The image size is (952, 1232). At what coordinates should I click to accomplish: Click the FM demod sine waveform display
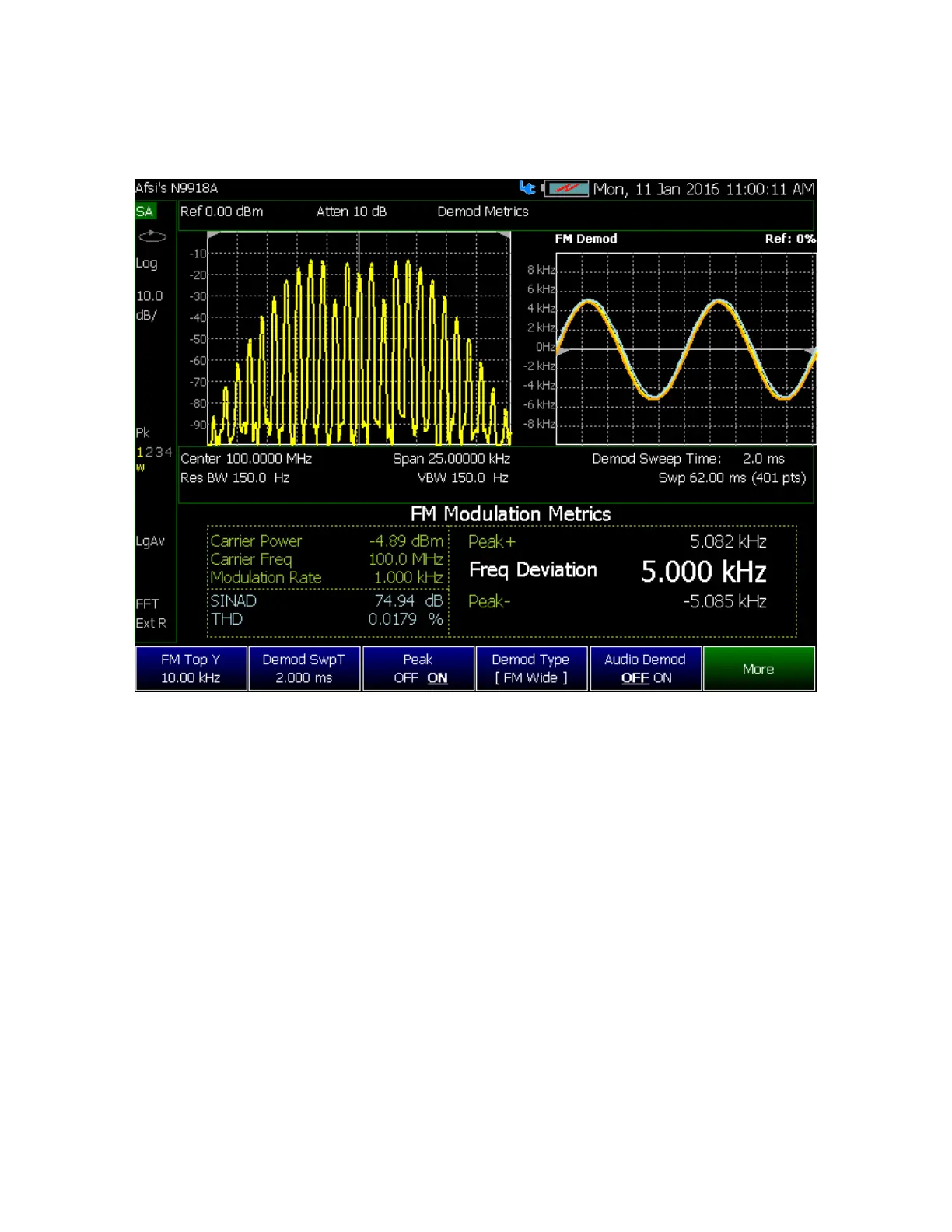(686, 349)
